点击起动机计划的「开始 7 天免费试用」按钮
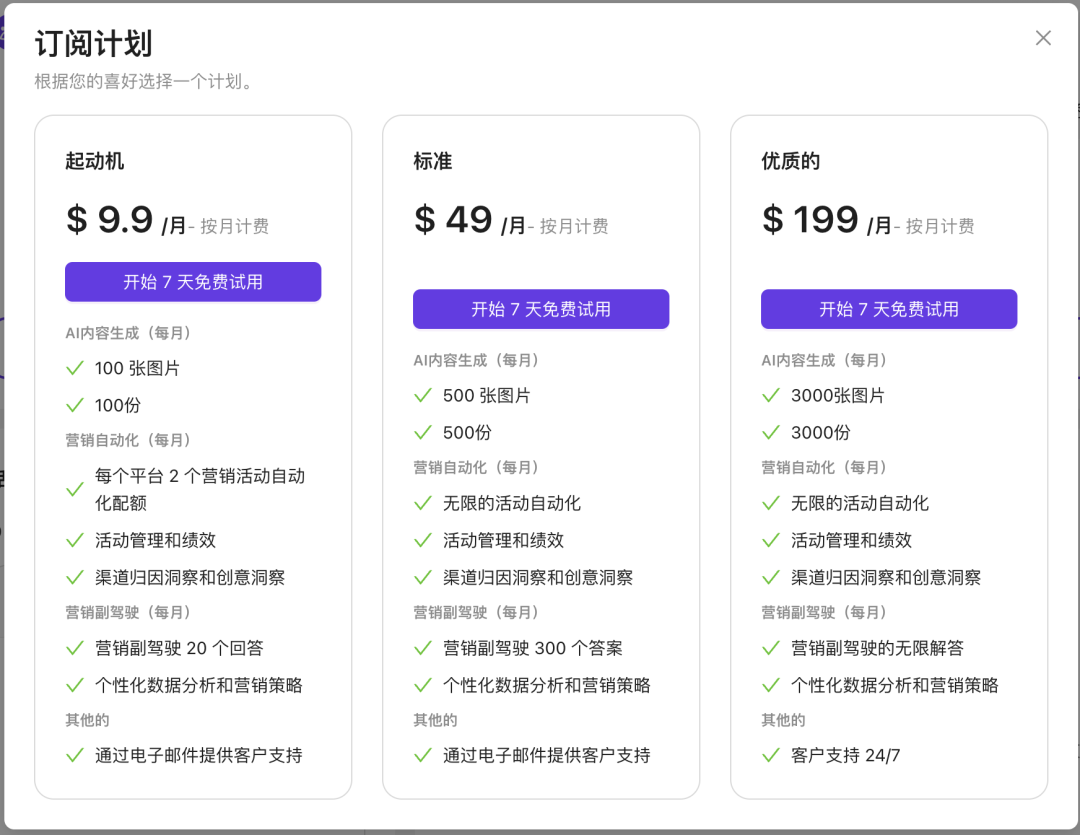 point(192,281)
